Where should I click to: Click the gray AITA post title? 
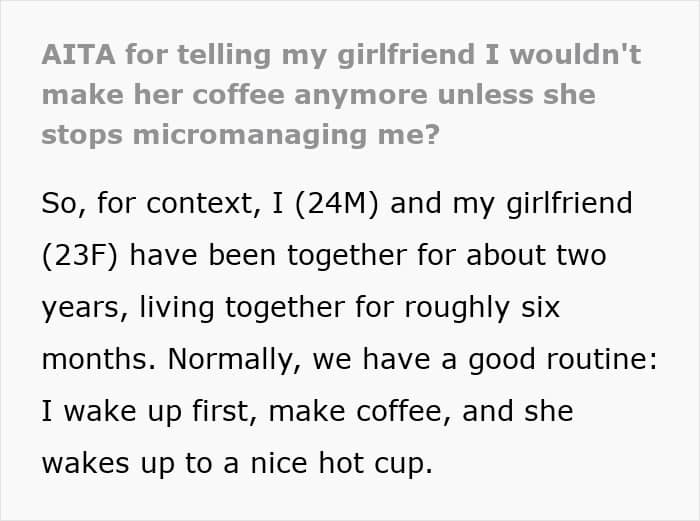point(342,95)
